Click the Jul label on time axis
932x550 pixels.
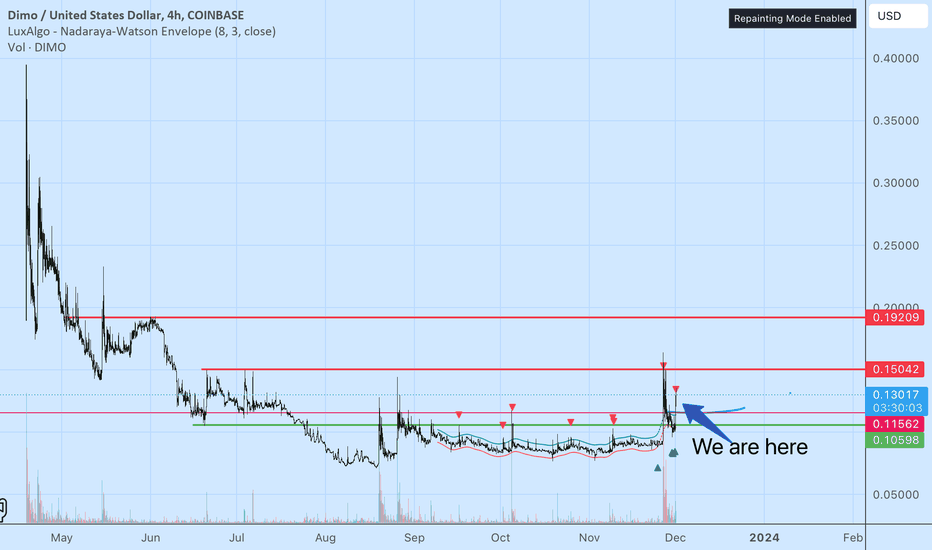click(x=237, y=538)
